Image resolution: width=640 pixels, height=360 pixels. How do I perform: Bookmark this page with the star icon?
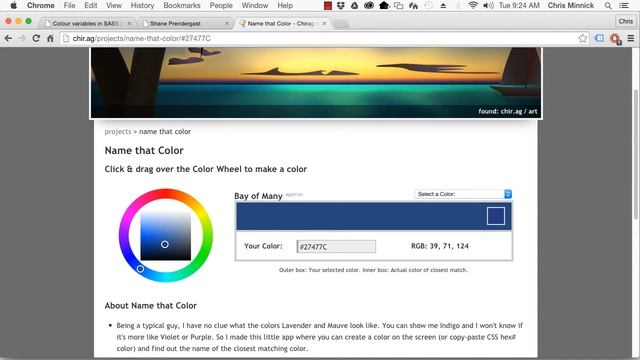pyautogui.click(x=582, y=38)
